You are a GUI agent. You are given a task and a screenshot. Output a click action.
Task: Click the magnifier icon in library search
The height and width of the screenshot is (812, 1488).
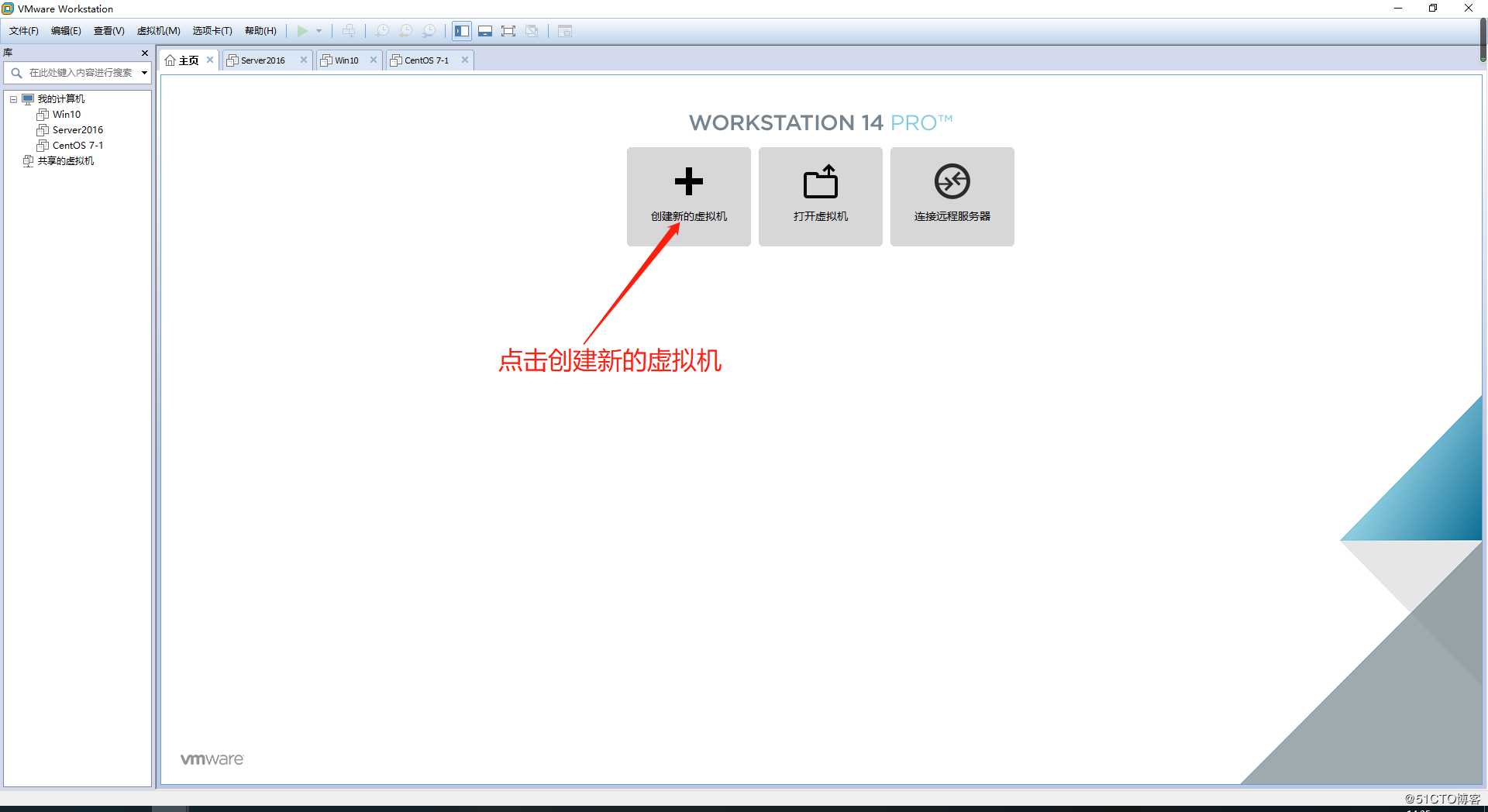[16, 73]
